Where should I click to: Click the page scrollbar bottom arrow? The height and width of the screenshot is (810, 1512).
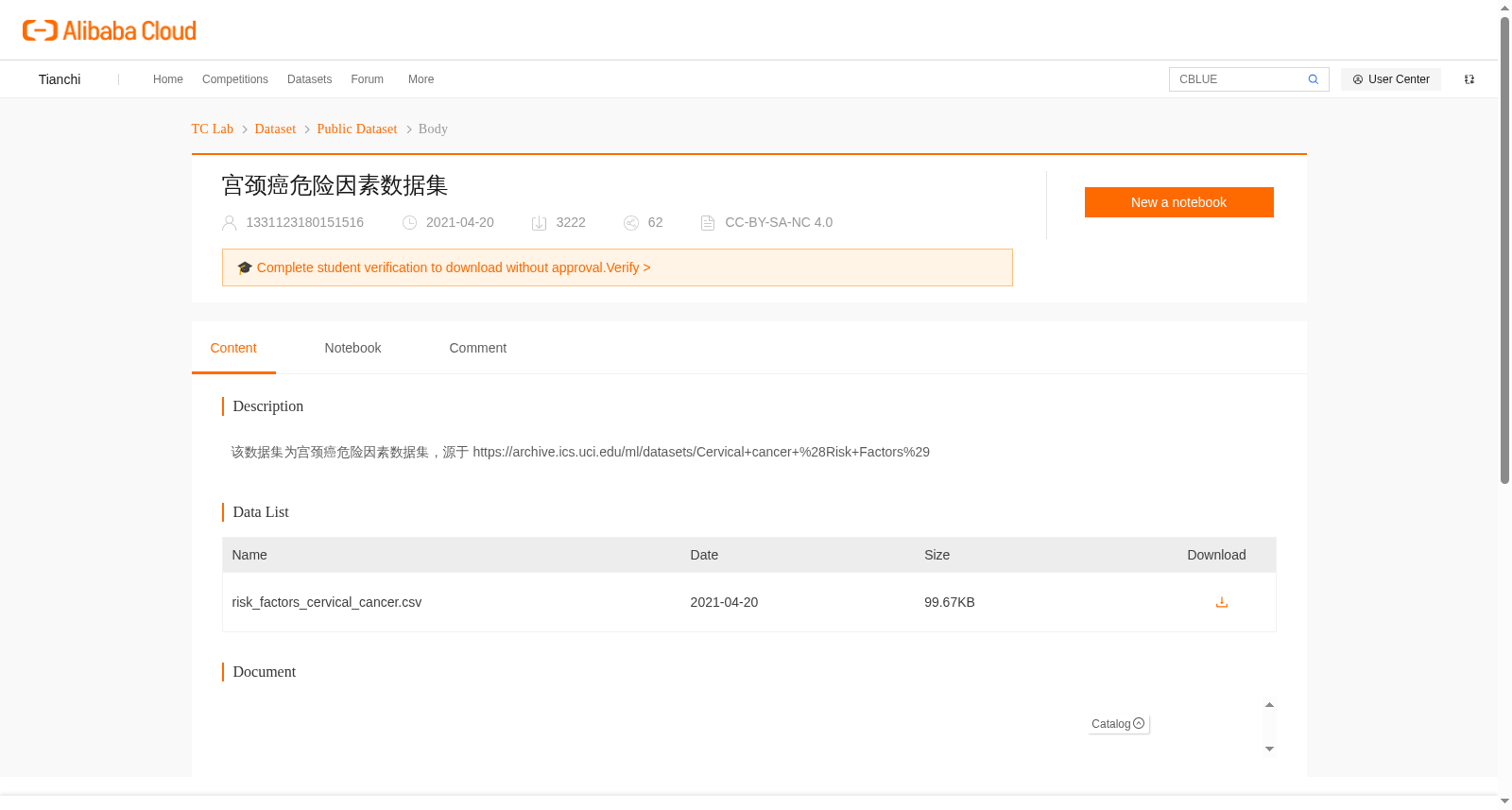[1504, 801]
